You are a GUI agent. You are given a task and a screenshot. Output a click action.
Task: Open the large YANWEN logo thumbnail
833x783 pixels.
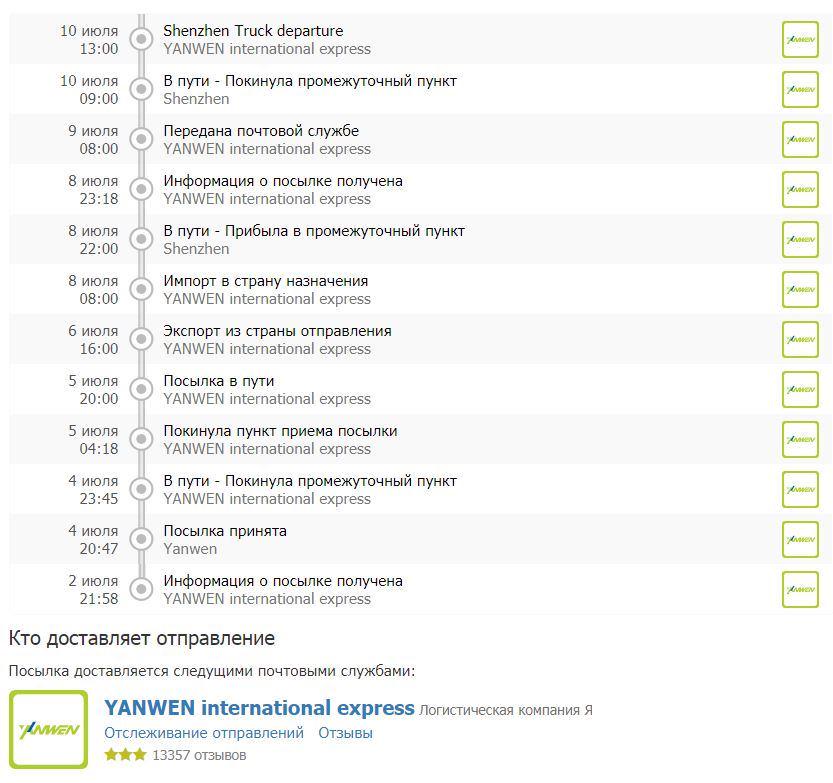(x=48, y=730)
